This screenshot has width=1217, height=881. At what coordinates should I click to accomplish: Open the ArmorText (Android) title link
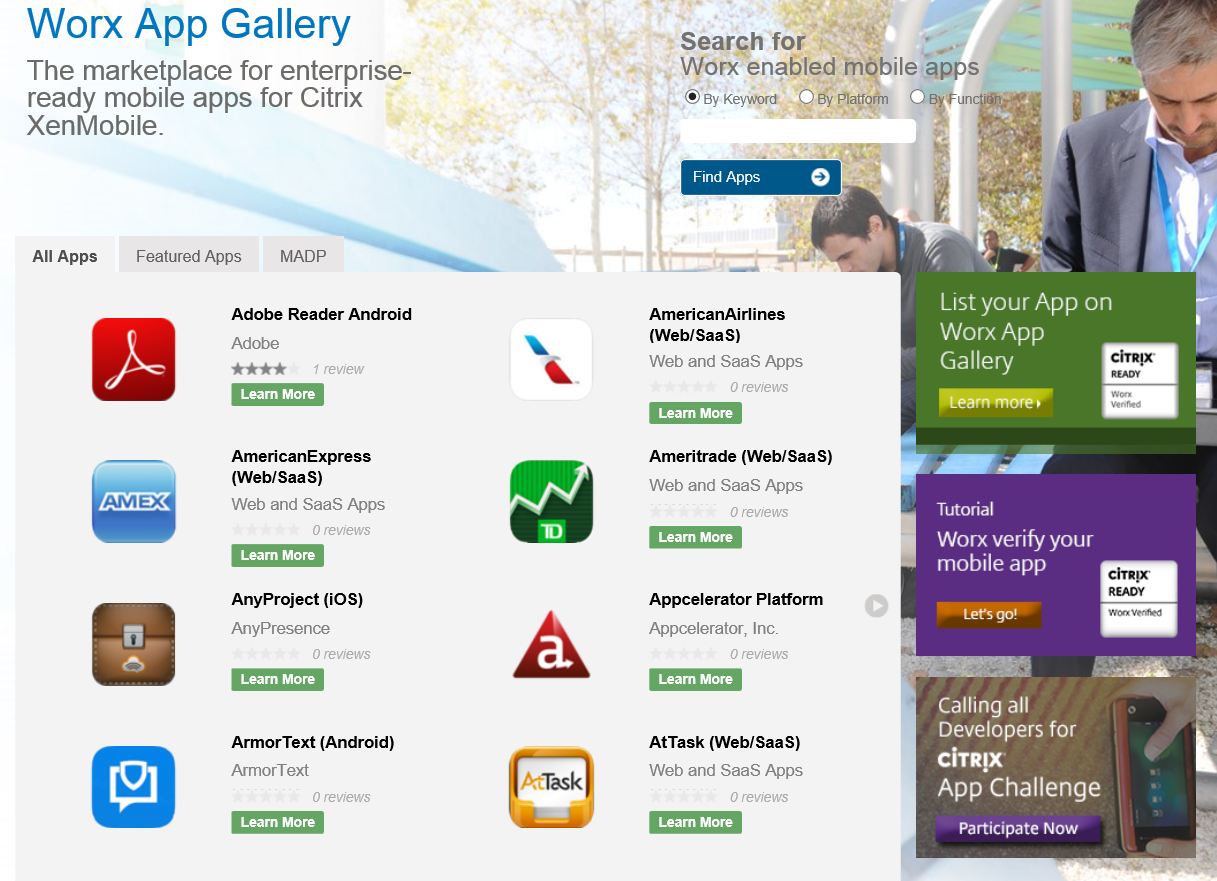[313, 742]
